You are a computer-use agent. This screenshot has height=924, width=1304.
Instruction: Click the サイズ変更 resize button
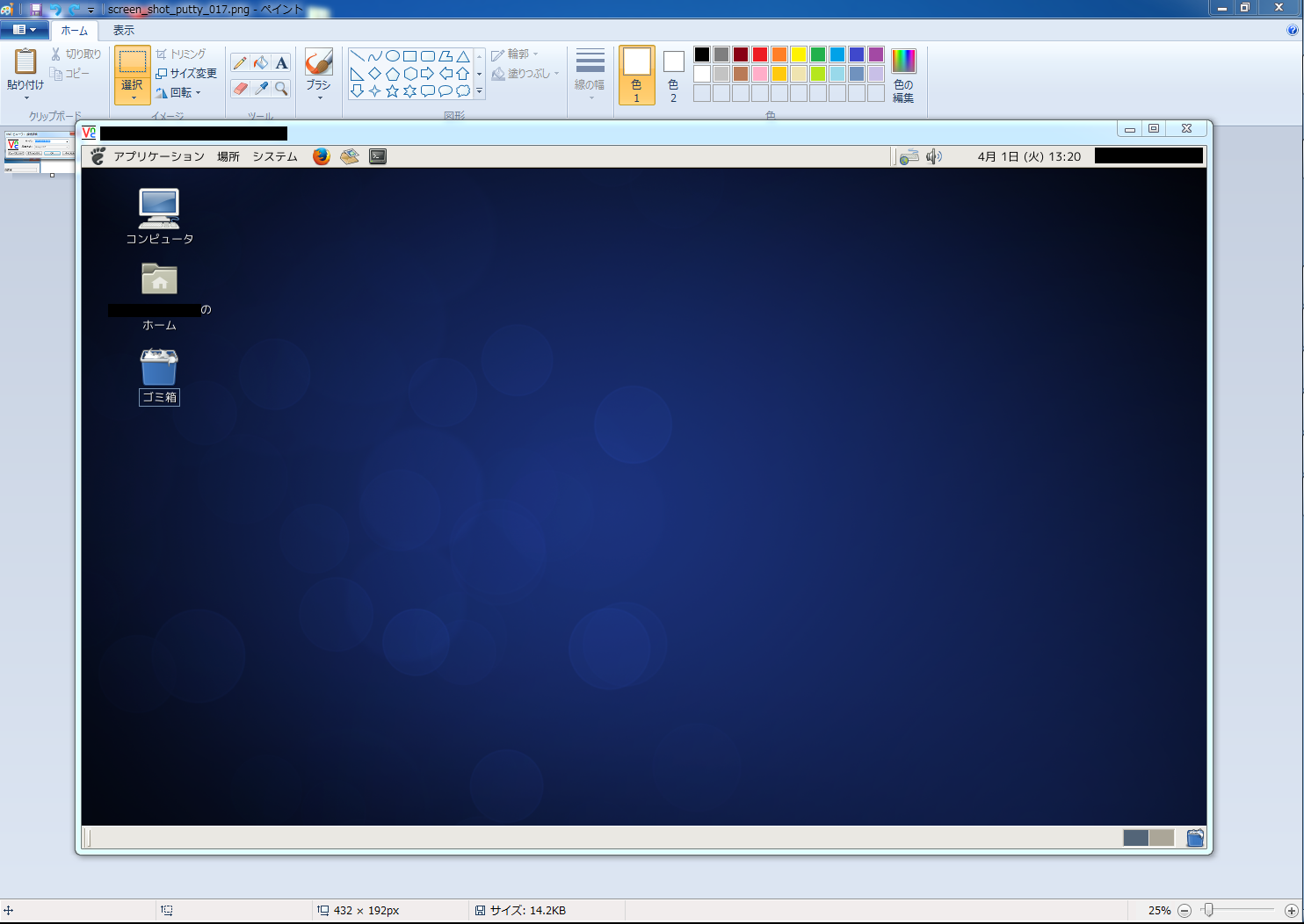[x=186, y=73]
